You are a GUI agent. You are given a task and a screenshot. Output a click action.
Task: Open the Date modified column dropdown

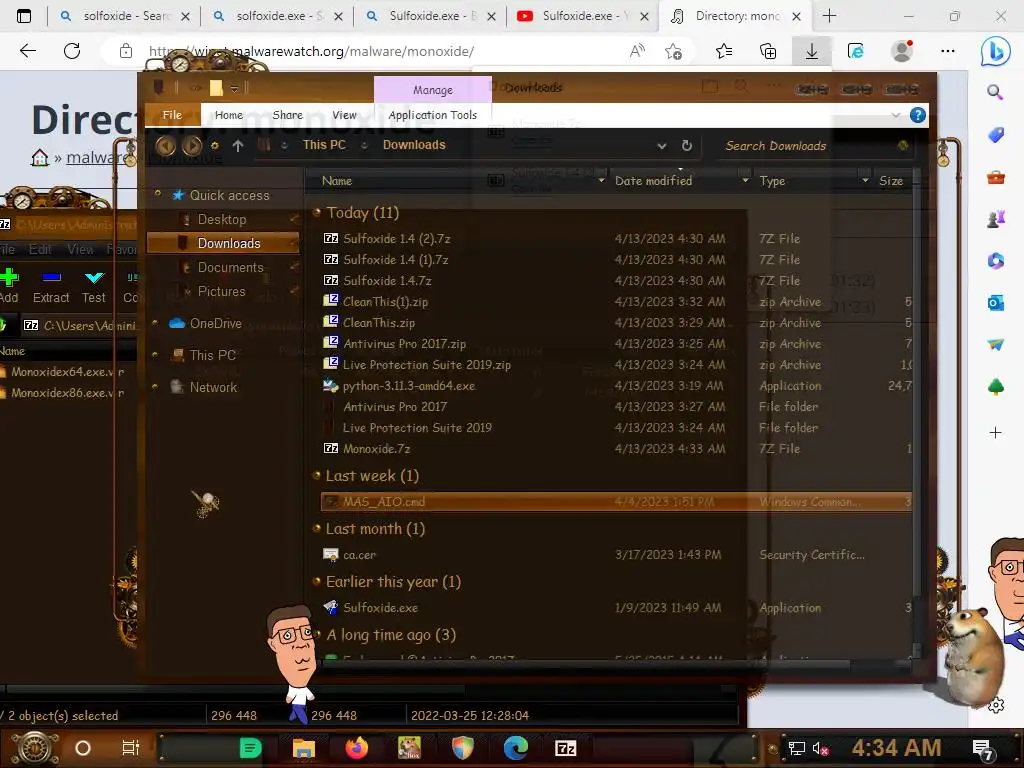pyautogui.click(x=745, y=180)
